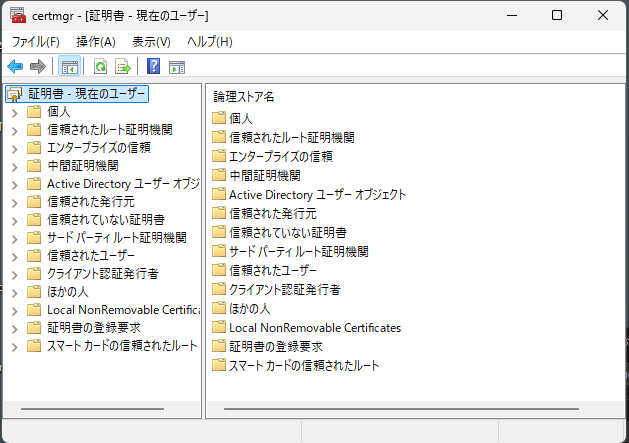Viewport: 629px width, 443px height.
Task: Click the 個人 folder icon in the tree
Action: [34, 112]
